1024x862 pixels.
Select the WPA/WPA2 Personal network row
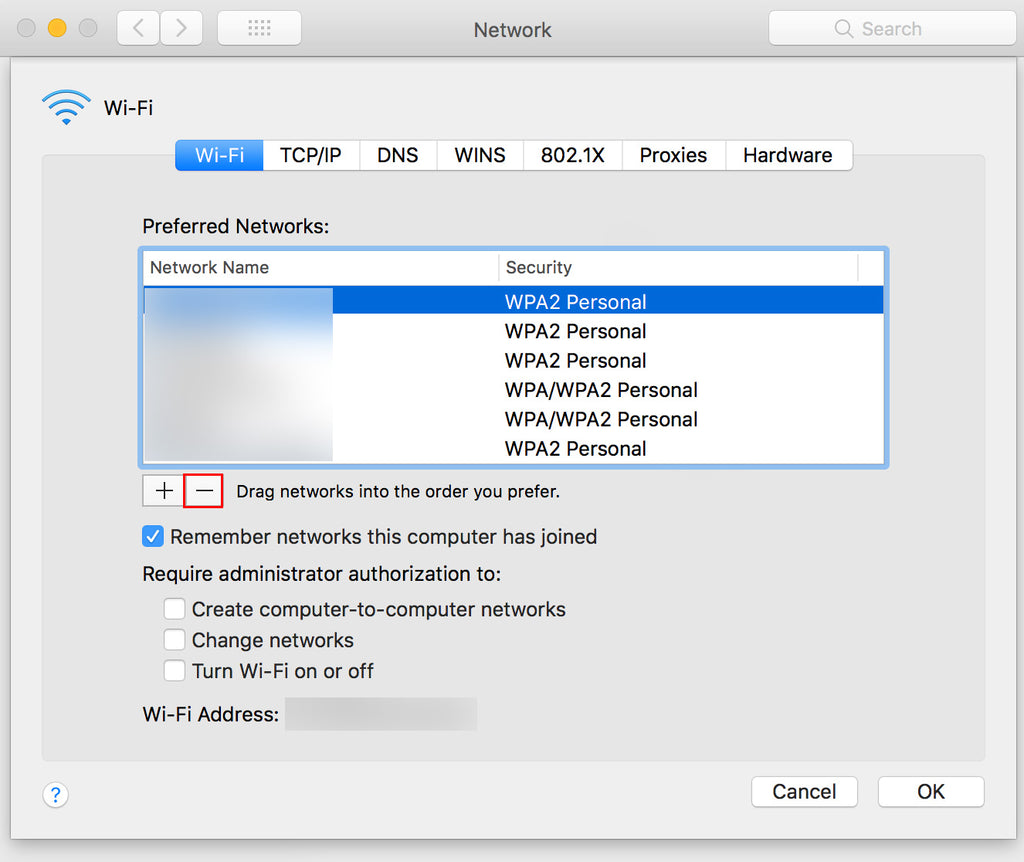point(601,390)
